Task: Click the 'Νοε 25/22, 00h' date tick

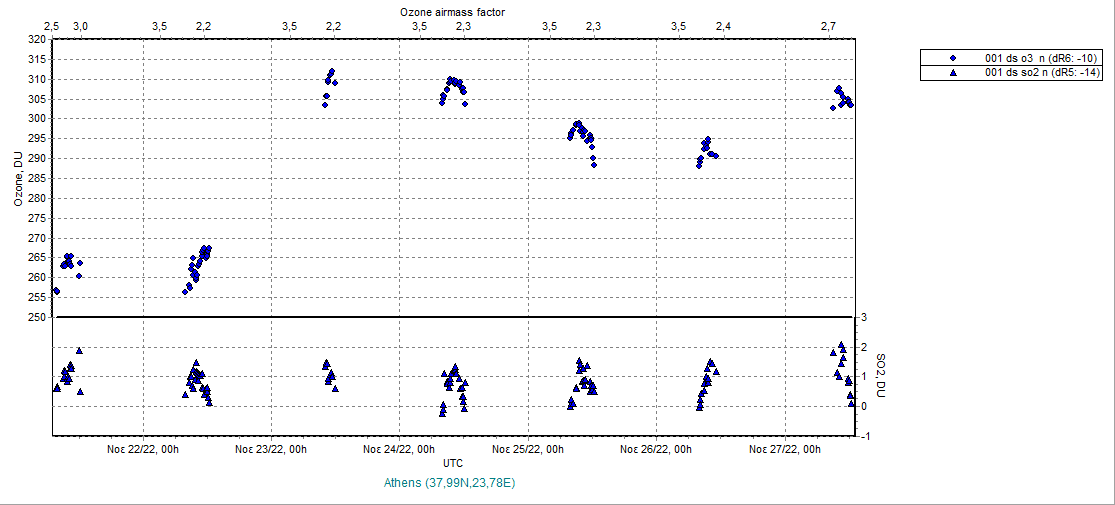Action: click(x=528, y=450)
